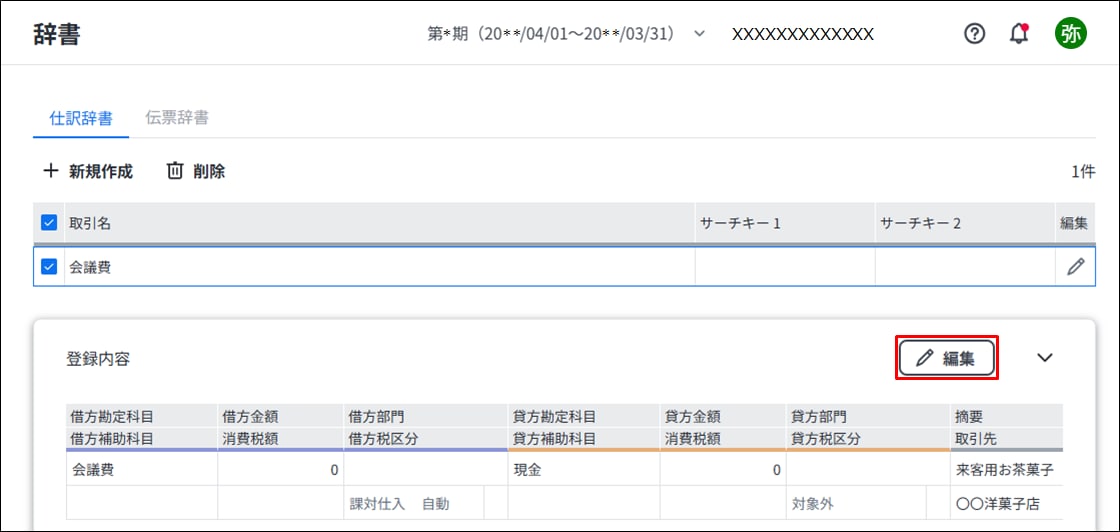
Task: Toggle the select-all checkbox in header row
Action: pos(49,224)
